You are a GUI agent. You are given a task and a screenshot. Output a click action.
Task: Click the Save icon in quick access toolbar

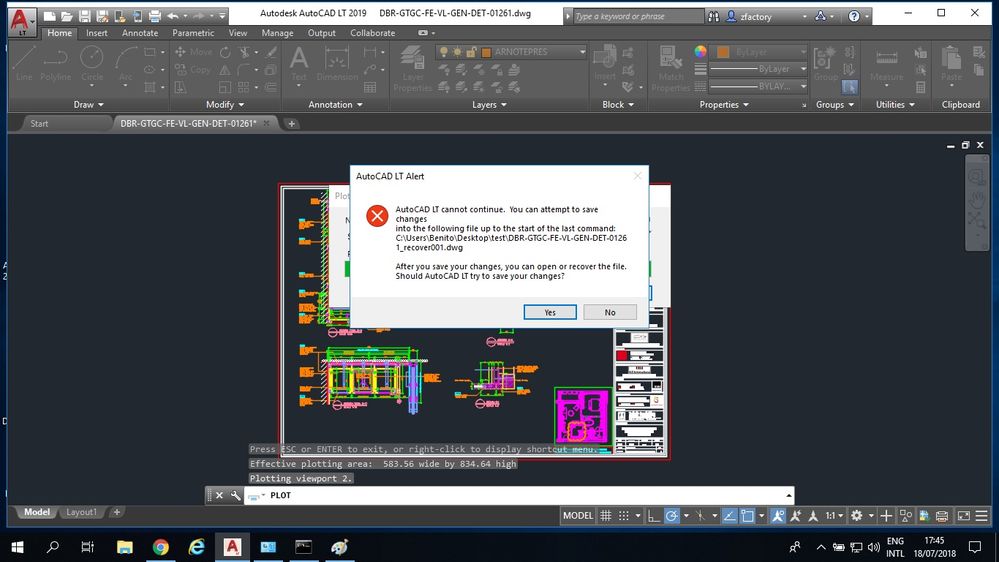point(84,16)
